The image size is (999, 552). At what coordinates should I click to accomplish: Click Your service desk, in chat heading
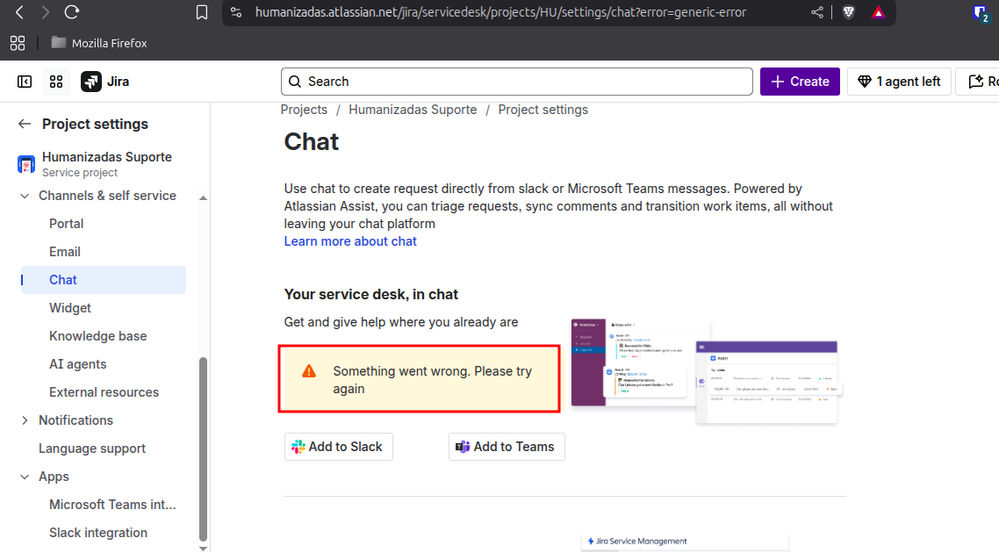(x=371, y=294)
